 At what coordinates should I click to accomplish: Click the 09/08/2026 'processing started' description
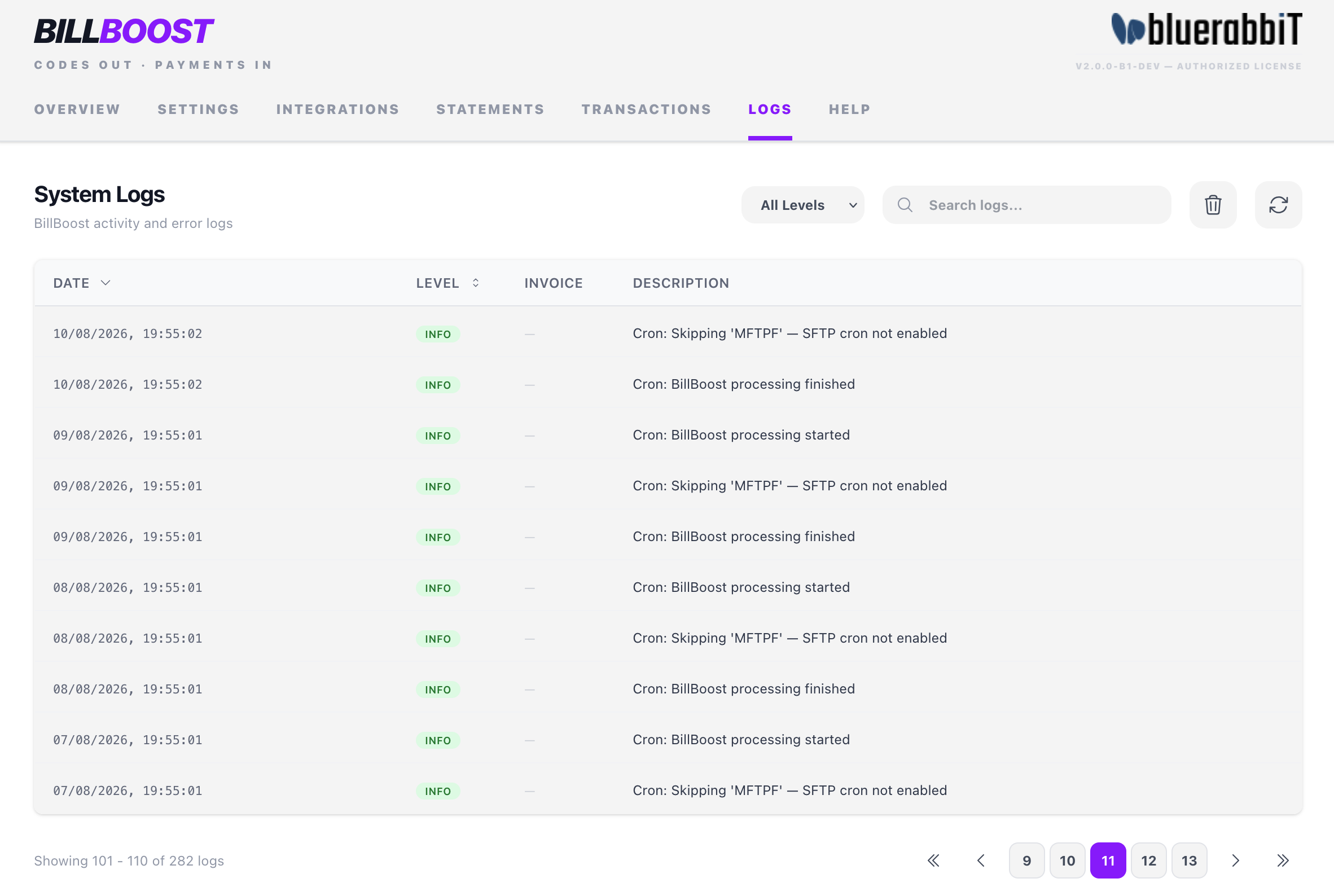tap(741, 435)
